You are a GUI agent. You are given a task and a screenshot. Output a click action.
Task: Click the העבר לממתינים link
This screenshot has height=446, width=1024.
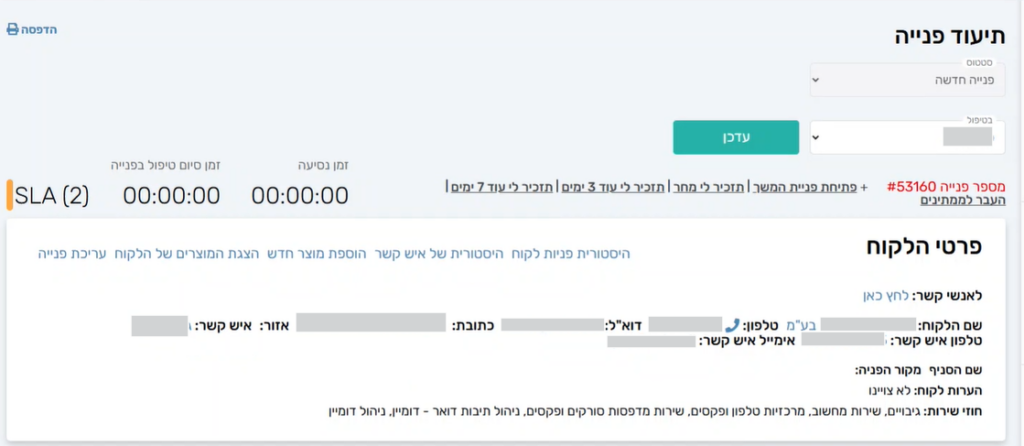click(x=963, y=200)
